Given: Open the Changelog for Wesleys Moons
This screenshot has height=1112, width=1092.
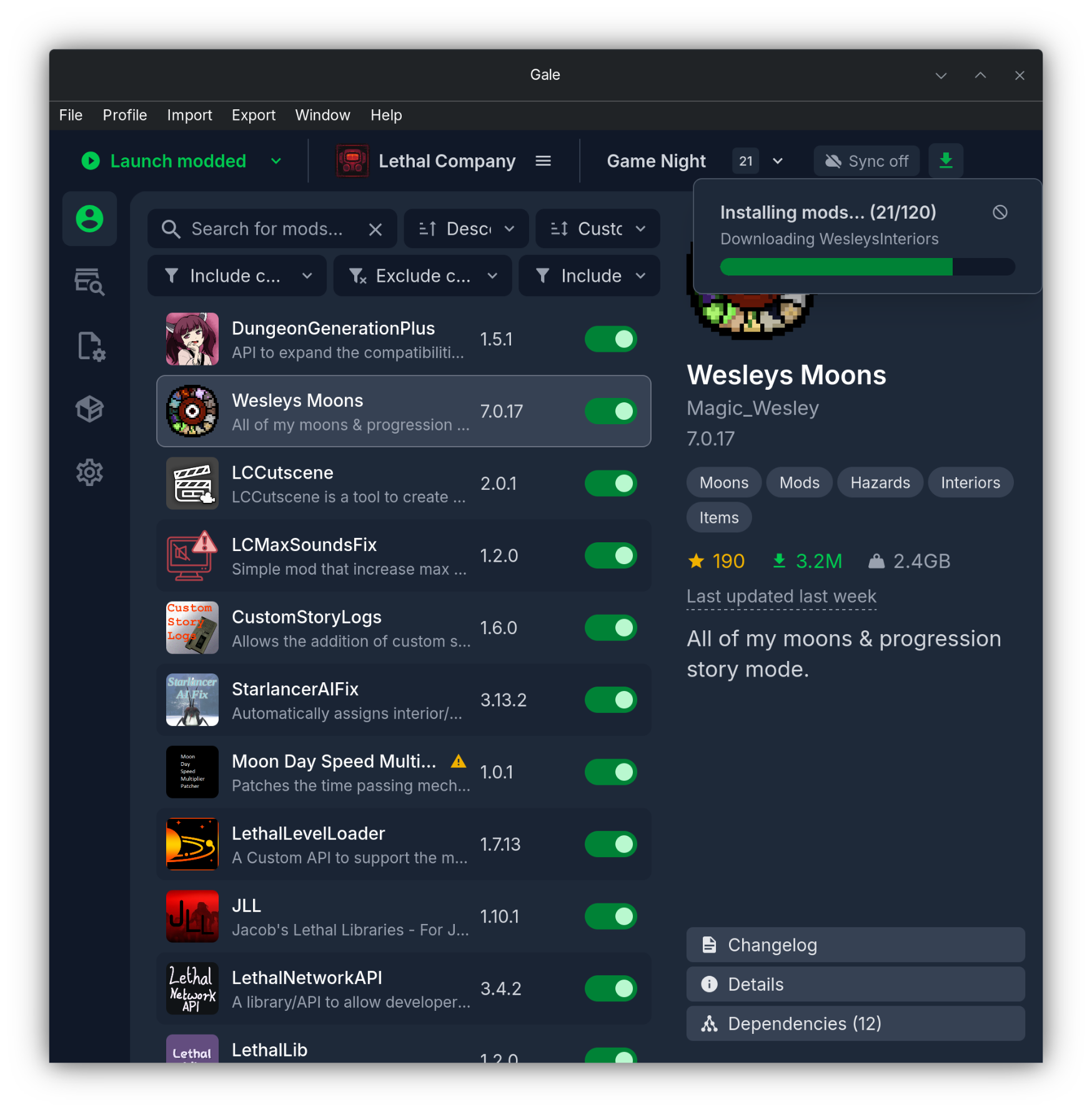Looking at the screenshot, I should coord(855,945).
